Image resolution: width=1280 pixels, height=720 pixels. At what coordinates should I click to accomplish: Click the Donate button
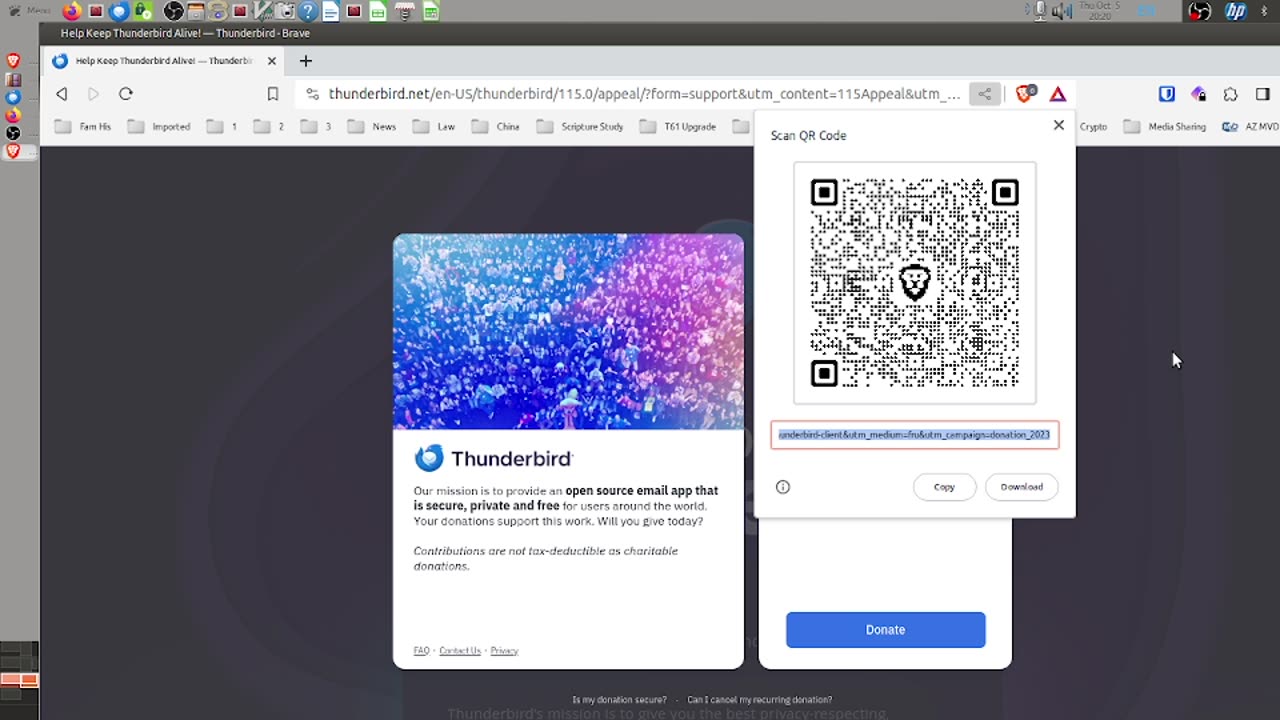pyautogui.click(x=886, y=630)
